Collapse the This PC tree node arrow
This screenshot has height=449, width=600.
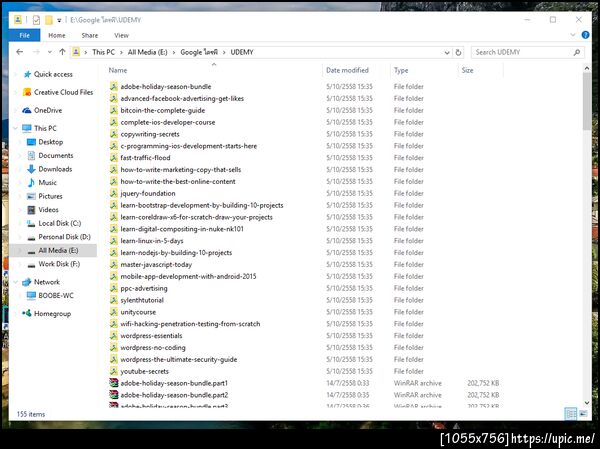16,128
